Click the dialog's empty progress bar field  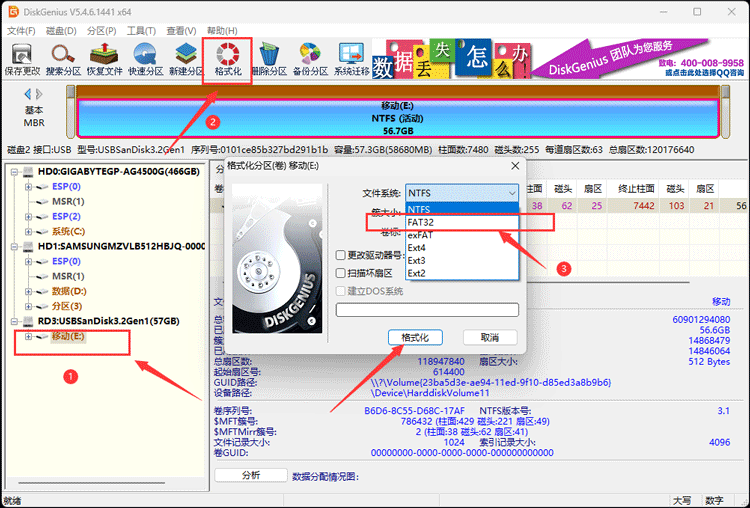tap(427, 309)
